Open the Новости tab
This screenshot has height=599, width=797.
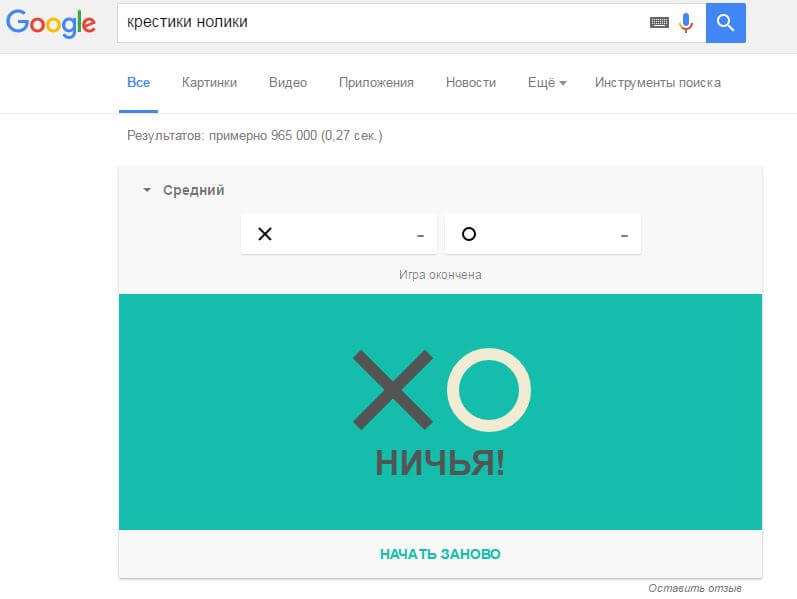pos(471,82)
